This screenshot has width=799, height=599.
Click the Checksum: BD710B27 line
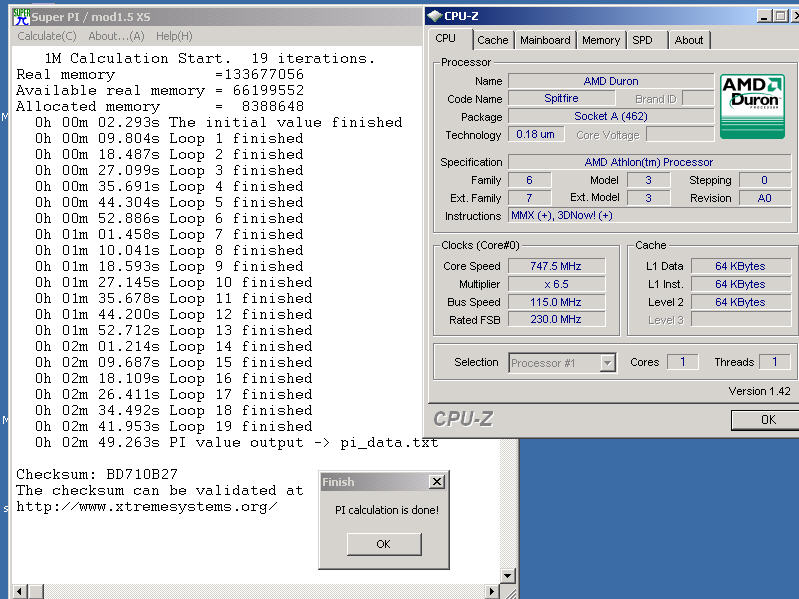(x=97, y=474)
